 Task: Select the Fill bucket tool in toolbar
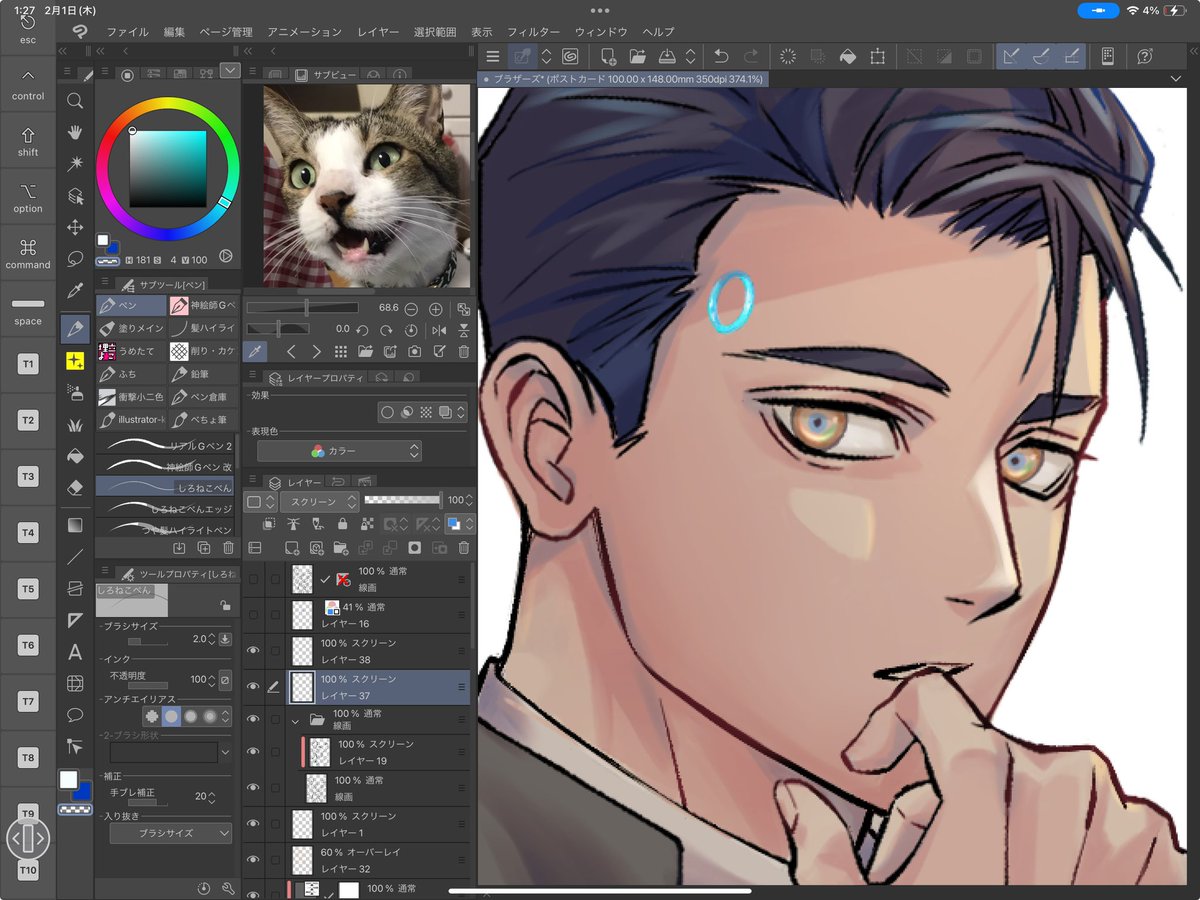75,455
